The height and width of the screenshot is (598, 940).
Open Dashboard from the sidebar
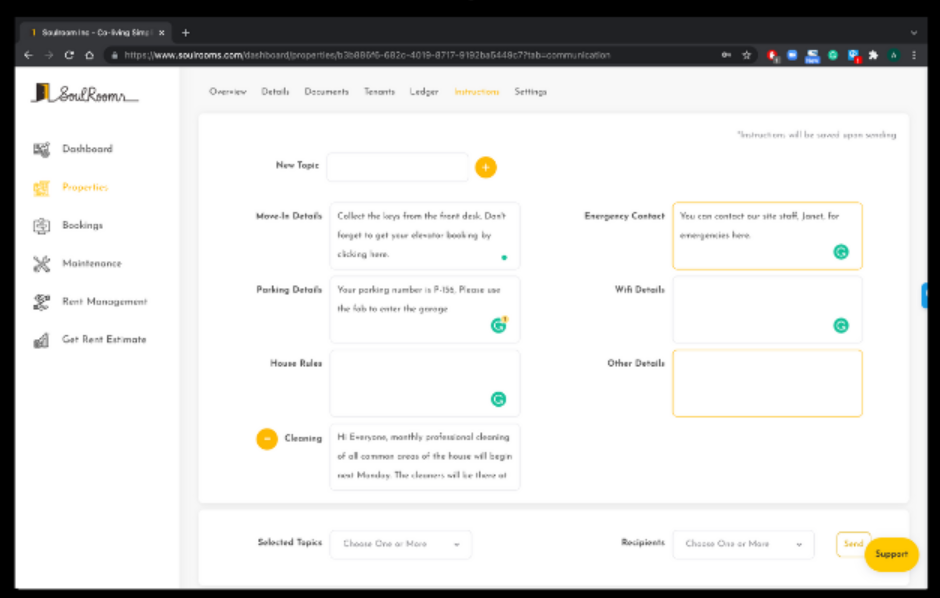tap(87, 149)
